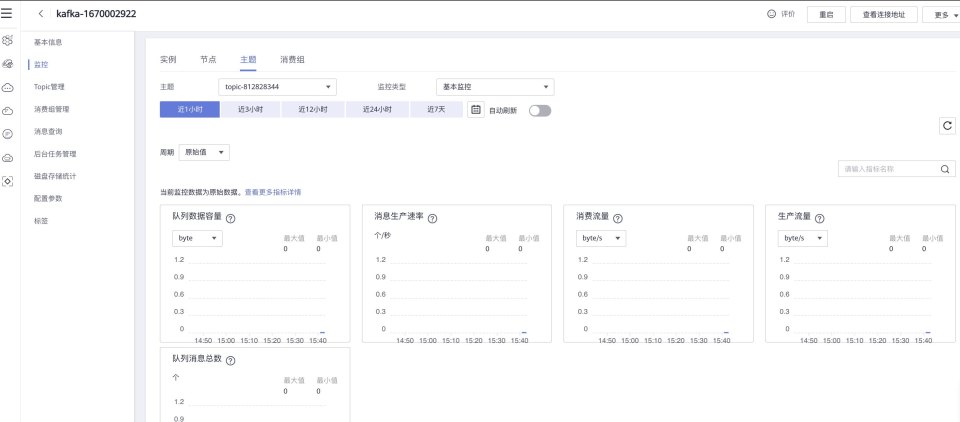Click help icon next to 队列数据容量
960x422 pixels.
pos(230,218)
